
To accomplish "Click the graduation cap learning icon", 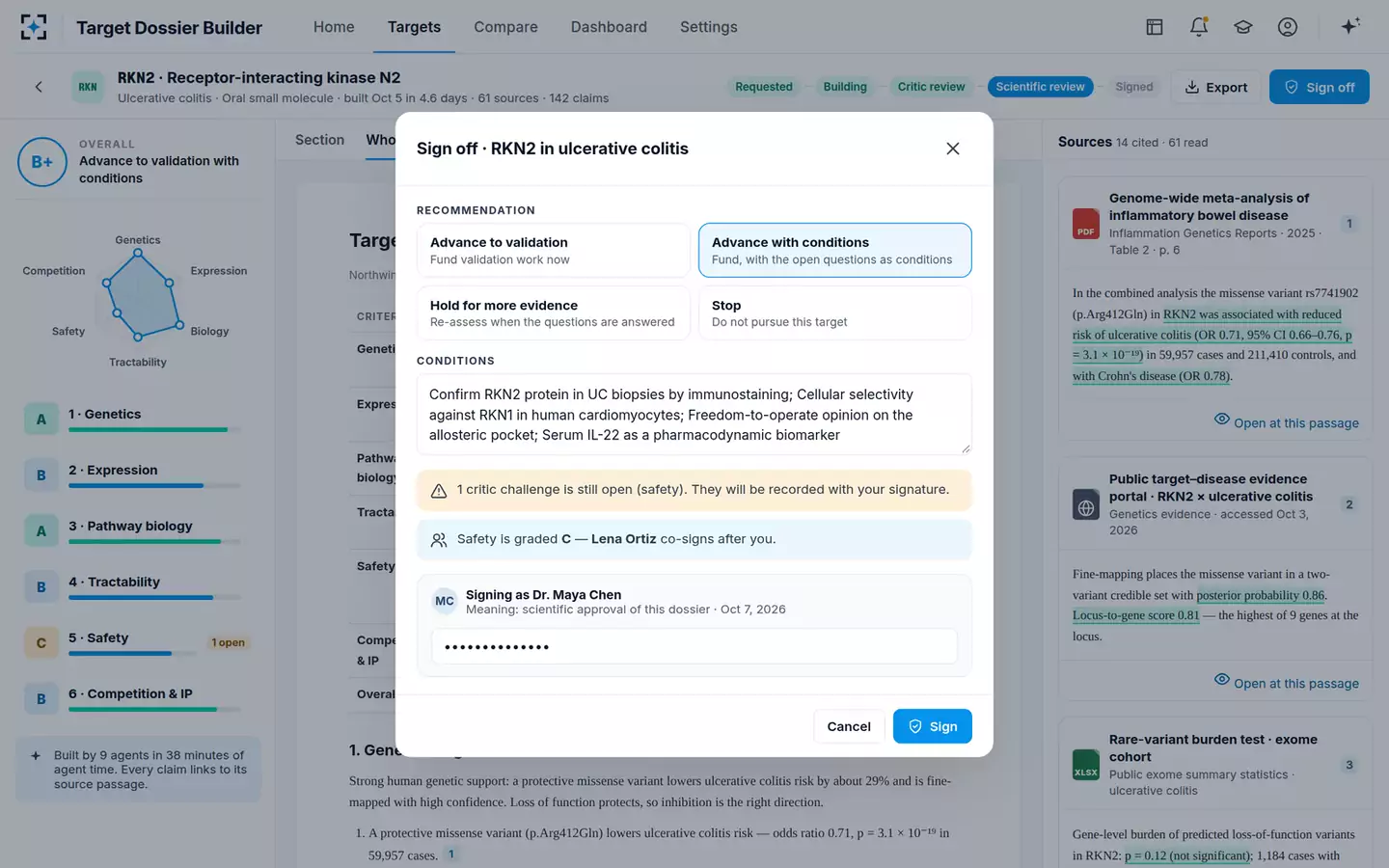I will pos(1243,27).
